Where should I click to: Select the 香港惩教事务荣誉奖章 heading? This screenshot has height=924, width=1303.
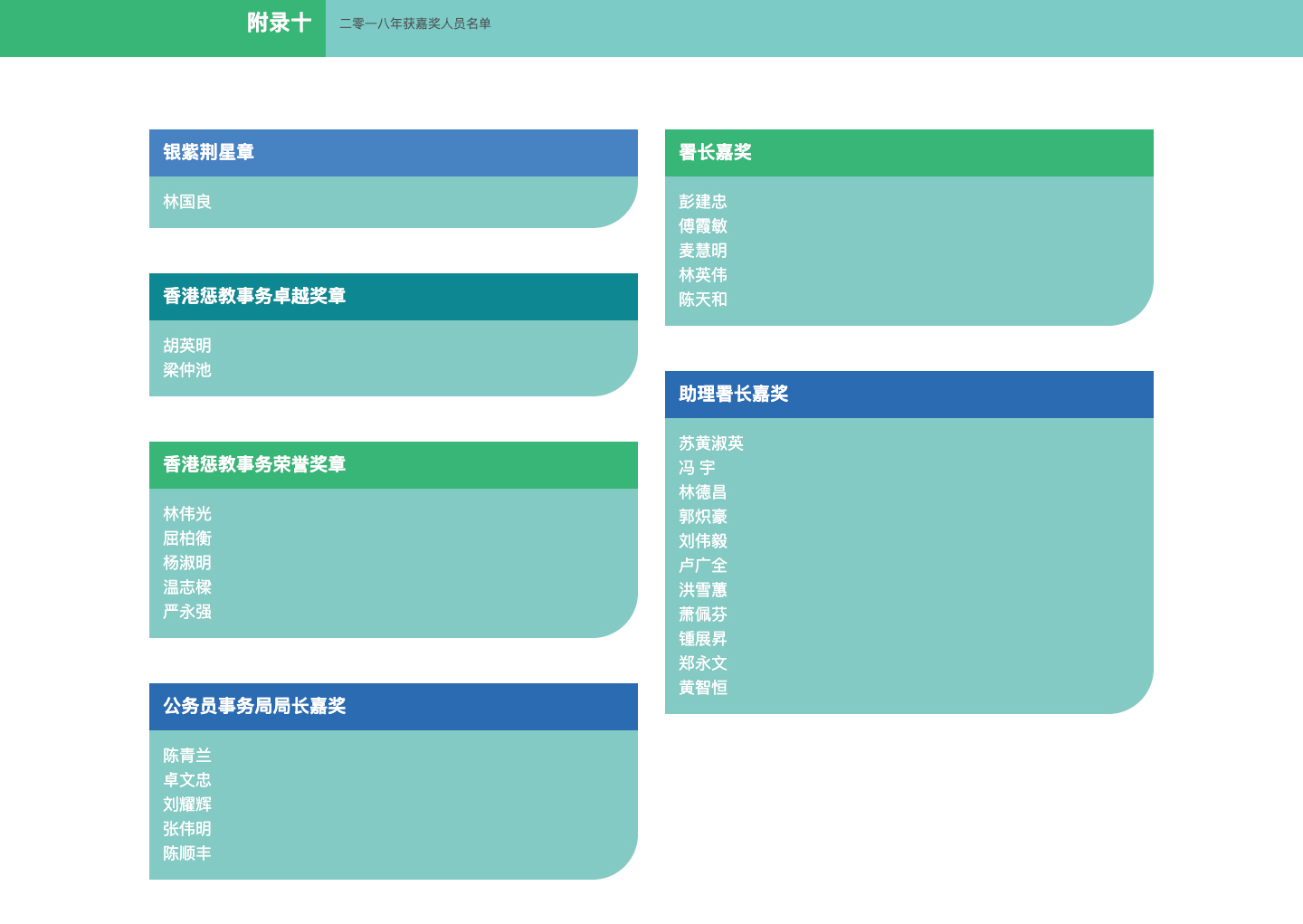[254, 464]
